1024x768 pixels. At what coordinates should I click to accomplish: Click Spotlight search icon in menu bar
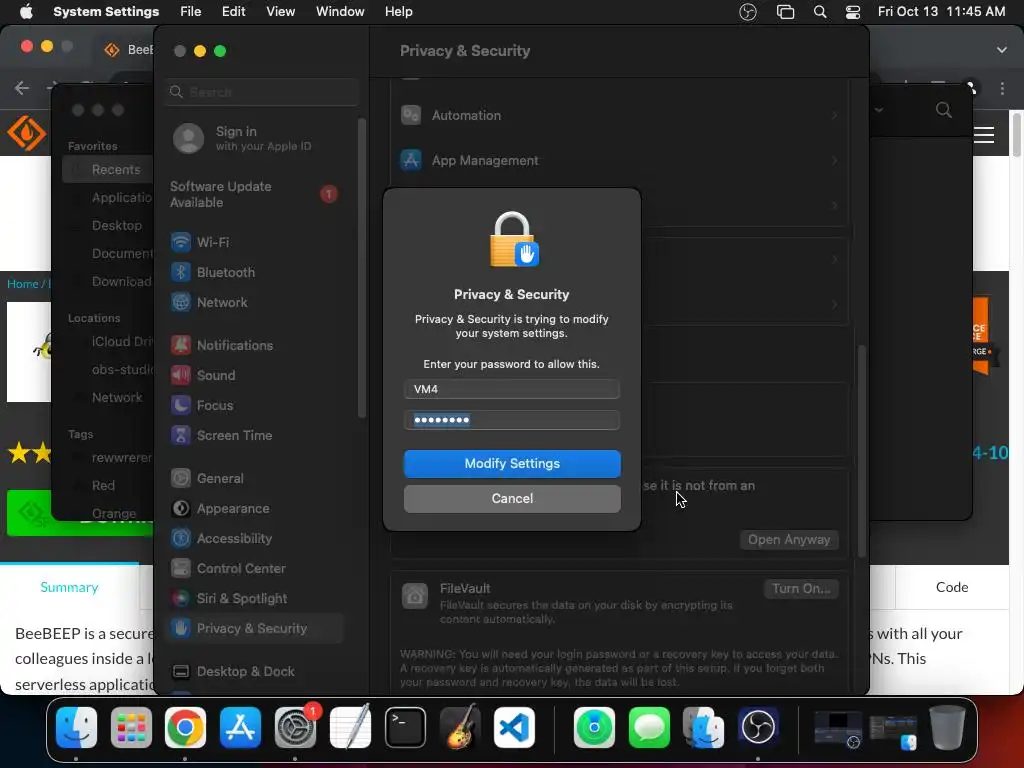pos(820,12)
